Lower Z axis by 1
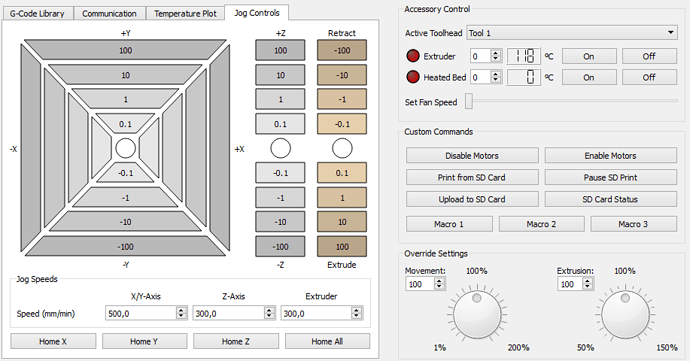The image size is (690, 361). click(x=280, y=198)
